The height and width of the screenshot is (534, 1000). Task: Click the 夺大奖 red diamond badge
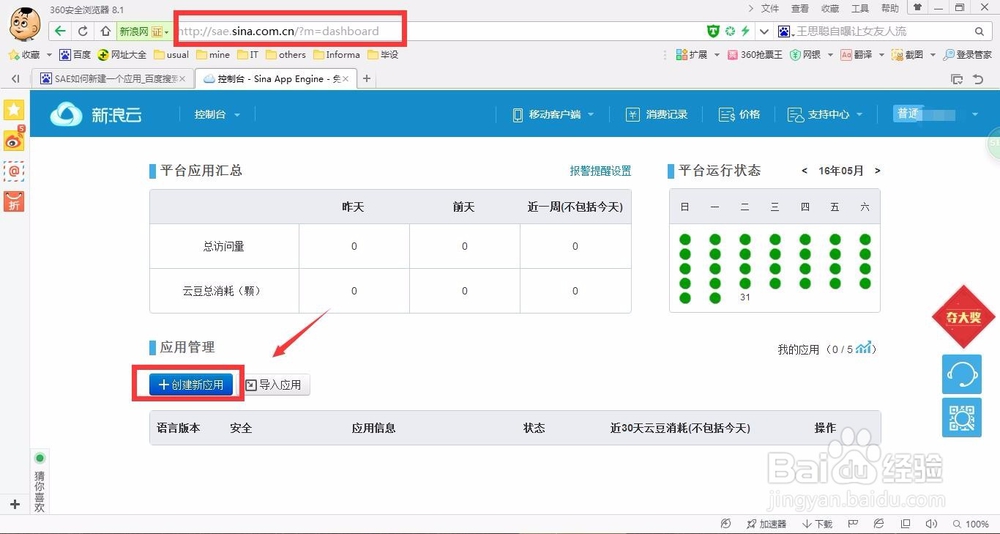964,316
